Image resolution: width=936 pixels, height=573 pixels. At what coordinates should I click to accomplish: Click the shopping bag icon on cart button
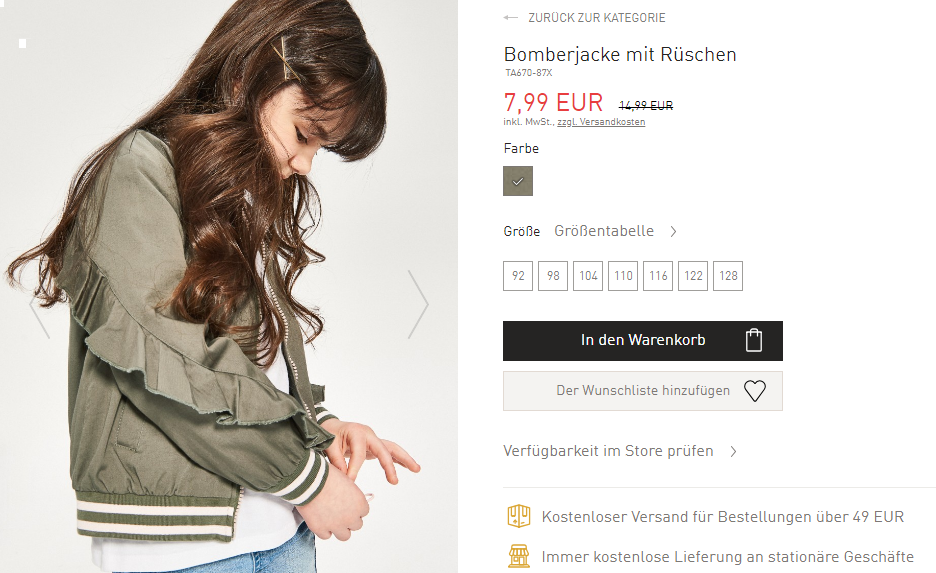754,340
